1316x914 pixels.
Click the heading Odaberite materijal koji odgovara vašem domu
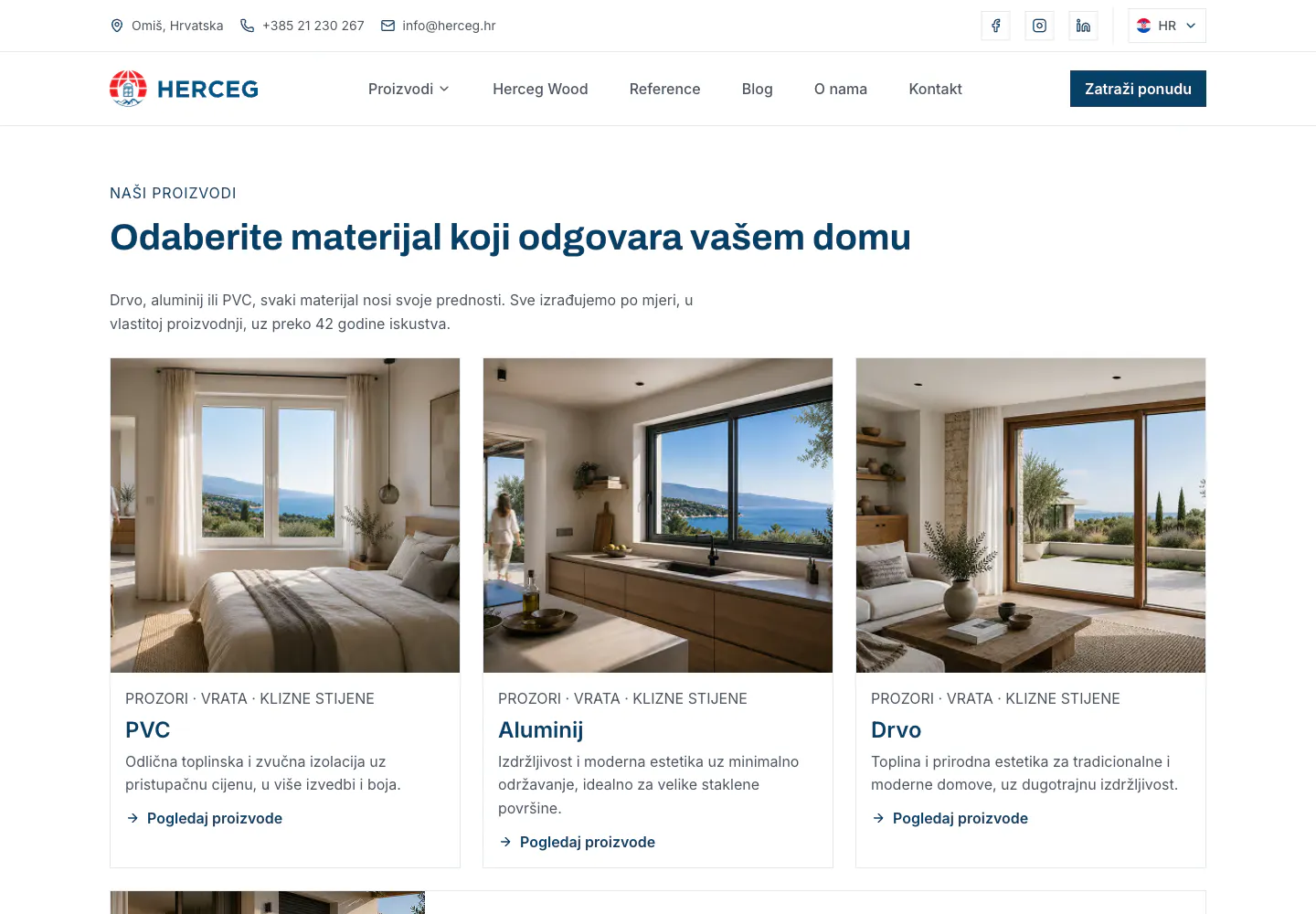(510, 238)
